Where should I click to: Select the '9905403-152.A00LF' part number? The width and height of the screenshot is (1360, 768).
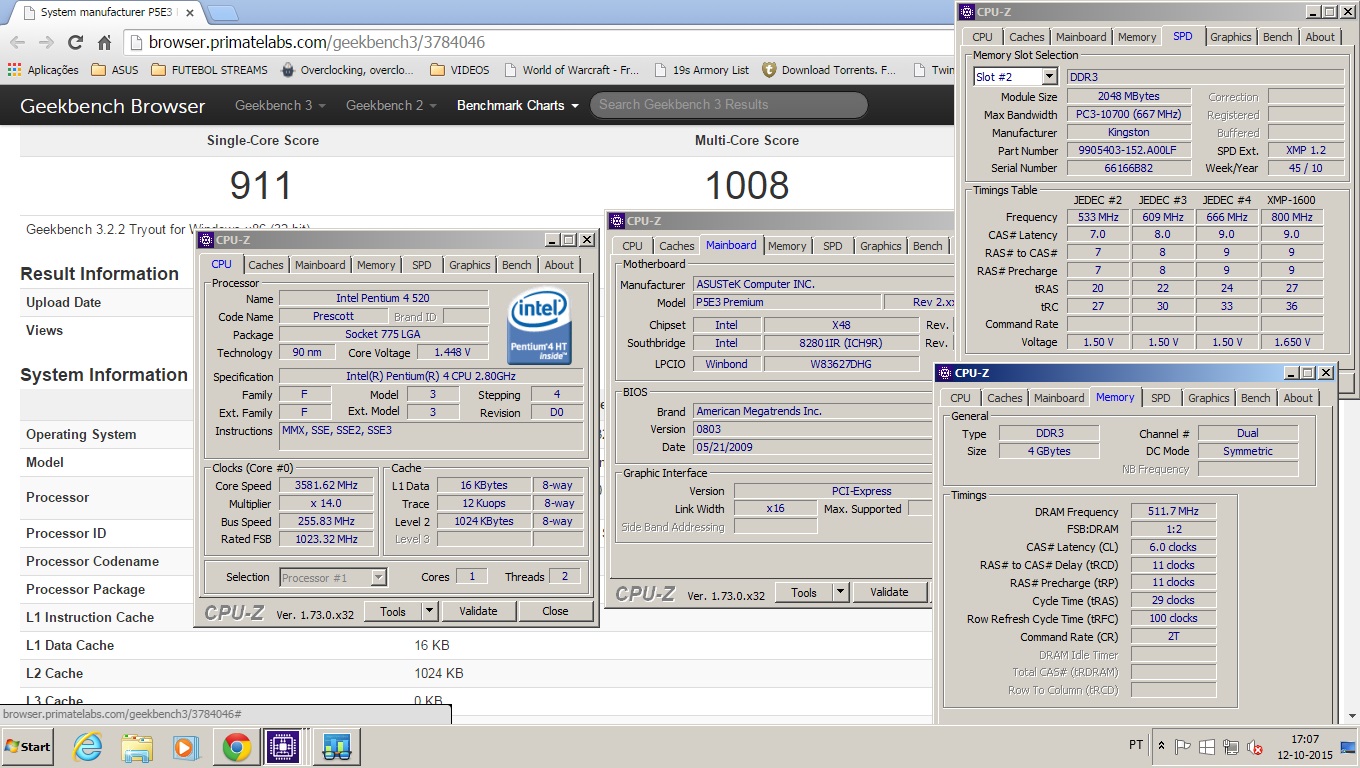click(x=1127, y=150)
